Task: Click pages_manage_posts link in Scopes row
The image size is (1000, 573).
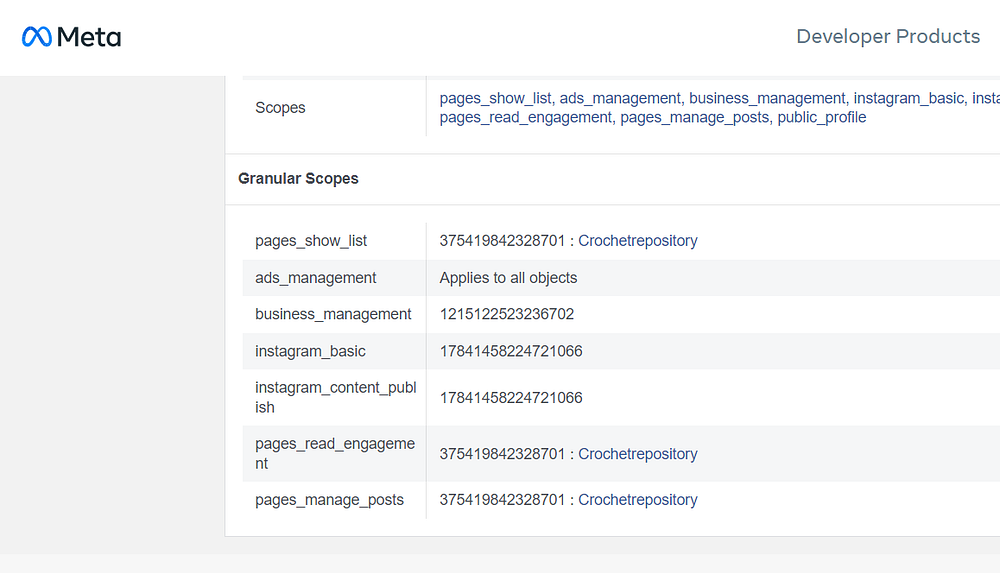Action: [x=695, y=117]
